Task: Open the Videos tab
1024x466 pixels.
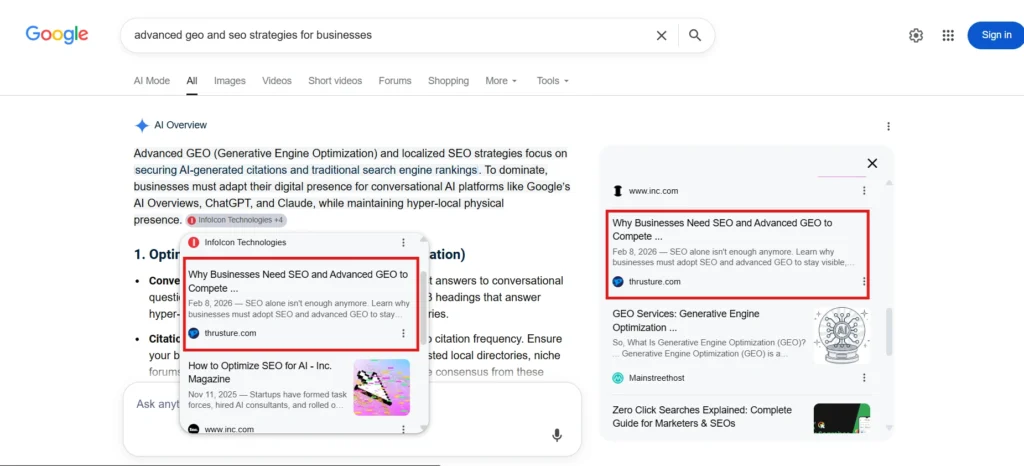Action: [277, 81]
